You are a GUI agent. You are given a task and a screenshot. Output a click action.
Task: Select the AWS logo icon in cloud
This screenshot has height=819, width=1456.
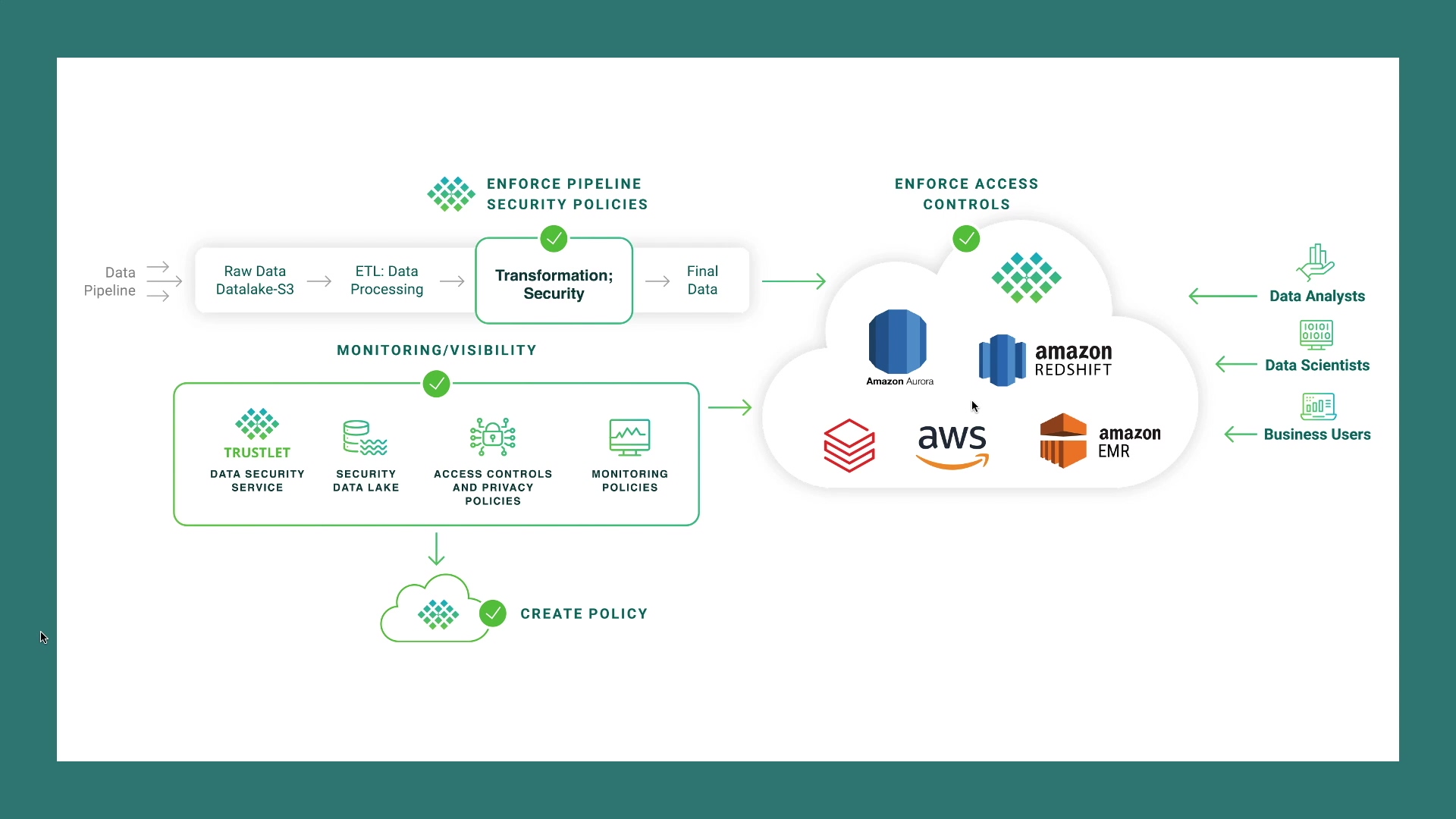tap(951, 441)
